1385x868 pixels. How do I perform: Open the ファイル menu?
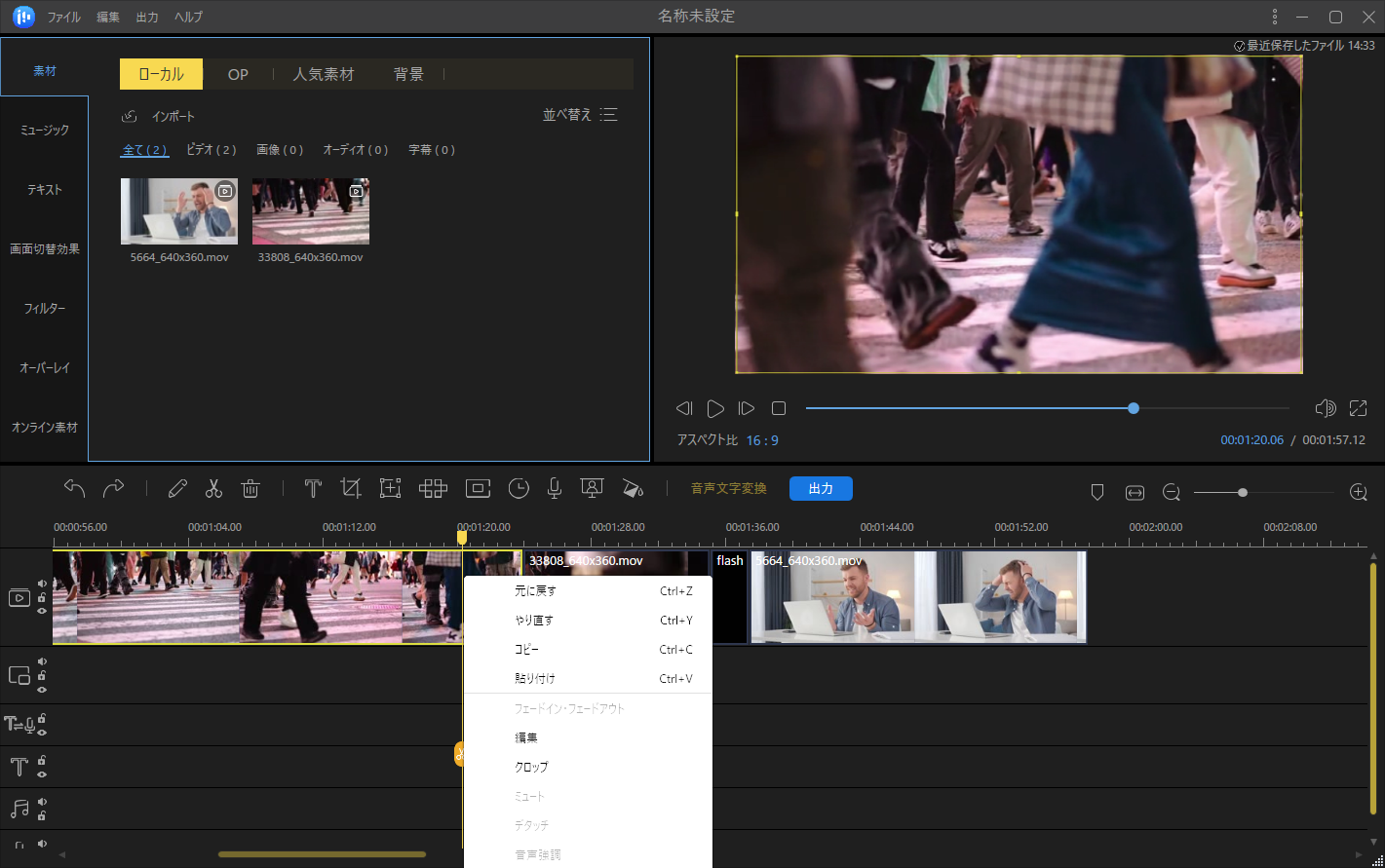(64, 18)
